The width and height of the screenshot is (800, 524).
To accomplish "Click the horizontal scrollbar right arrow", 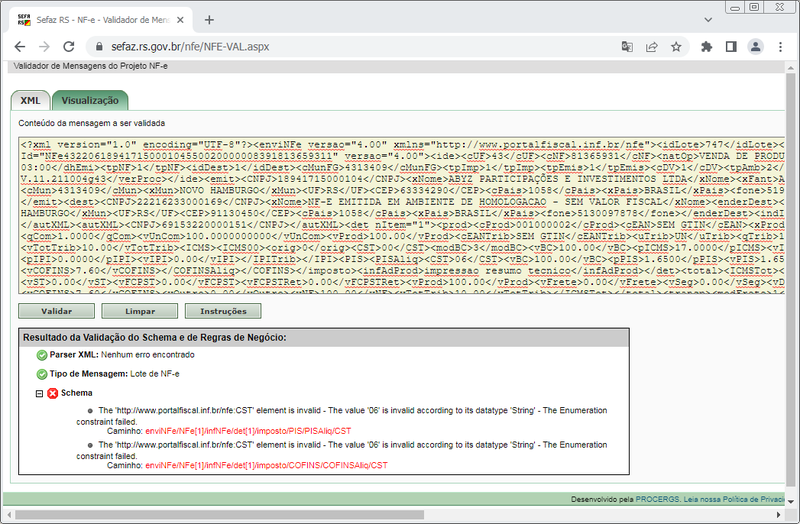I will click(779, 515).
